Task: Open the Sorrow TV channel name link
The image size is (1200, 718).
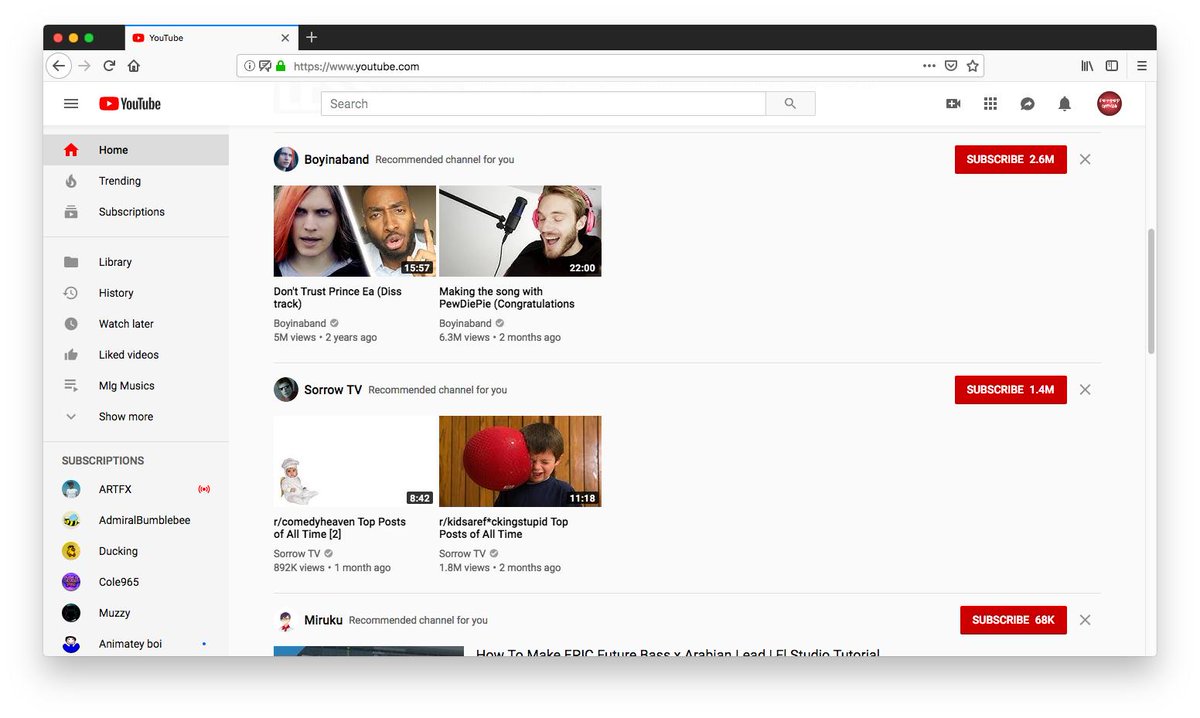Action: [333, 390]
